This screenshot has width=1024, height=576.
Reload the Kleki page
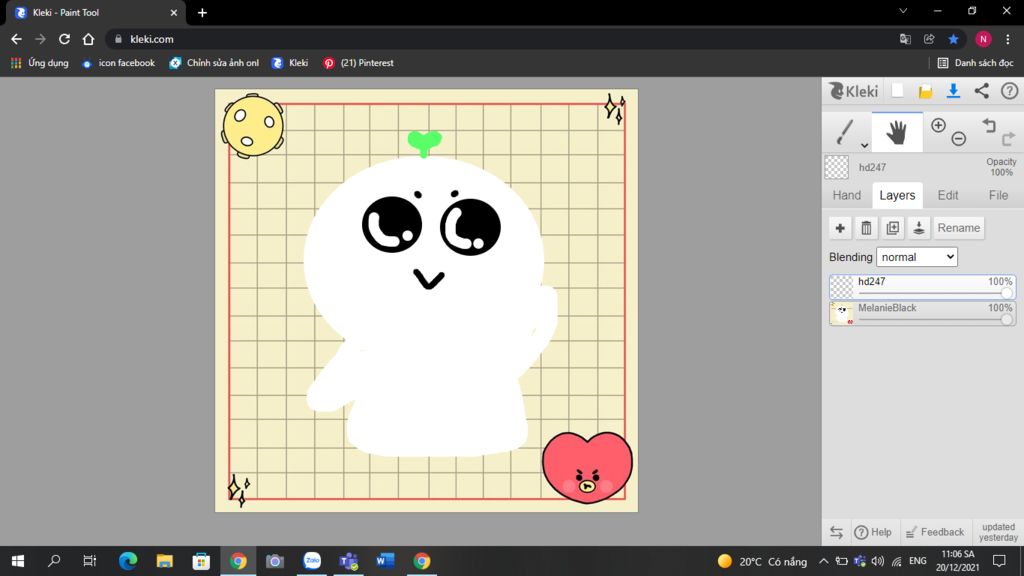click(x=64, y=39)
